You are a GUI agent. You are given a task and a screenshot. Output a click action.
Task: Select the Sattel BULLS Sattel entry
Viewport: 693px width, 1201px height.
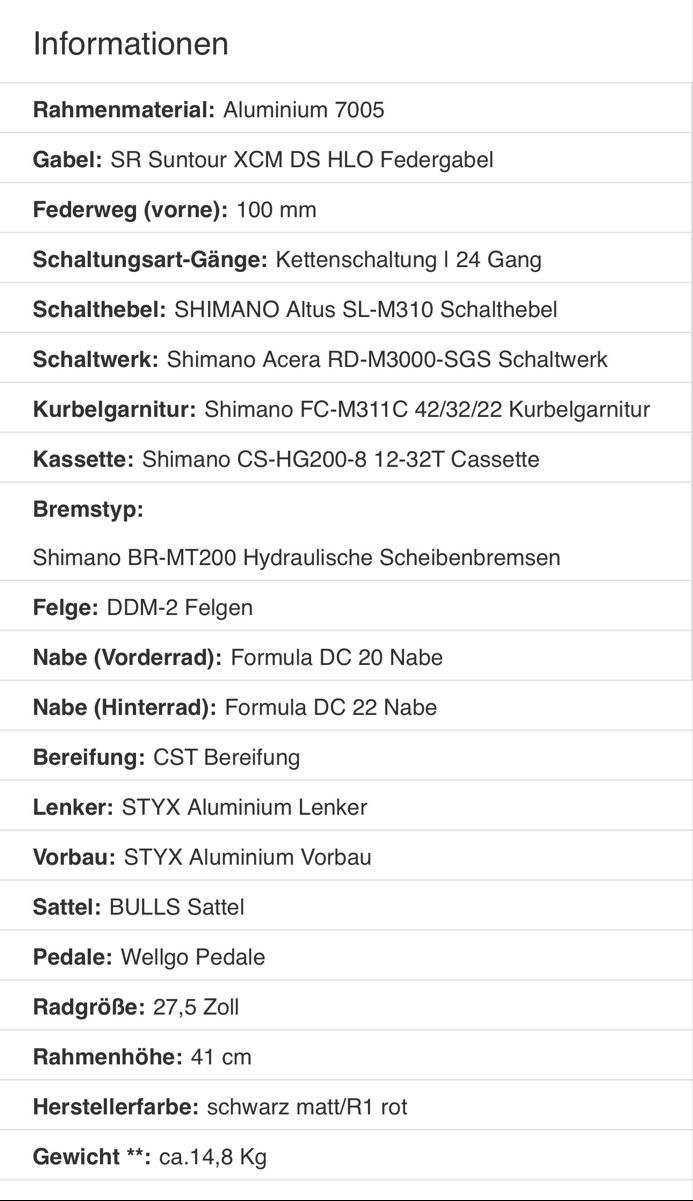(346, 907)
